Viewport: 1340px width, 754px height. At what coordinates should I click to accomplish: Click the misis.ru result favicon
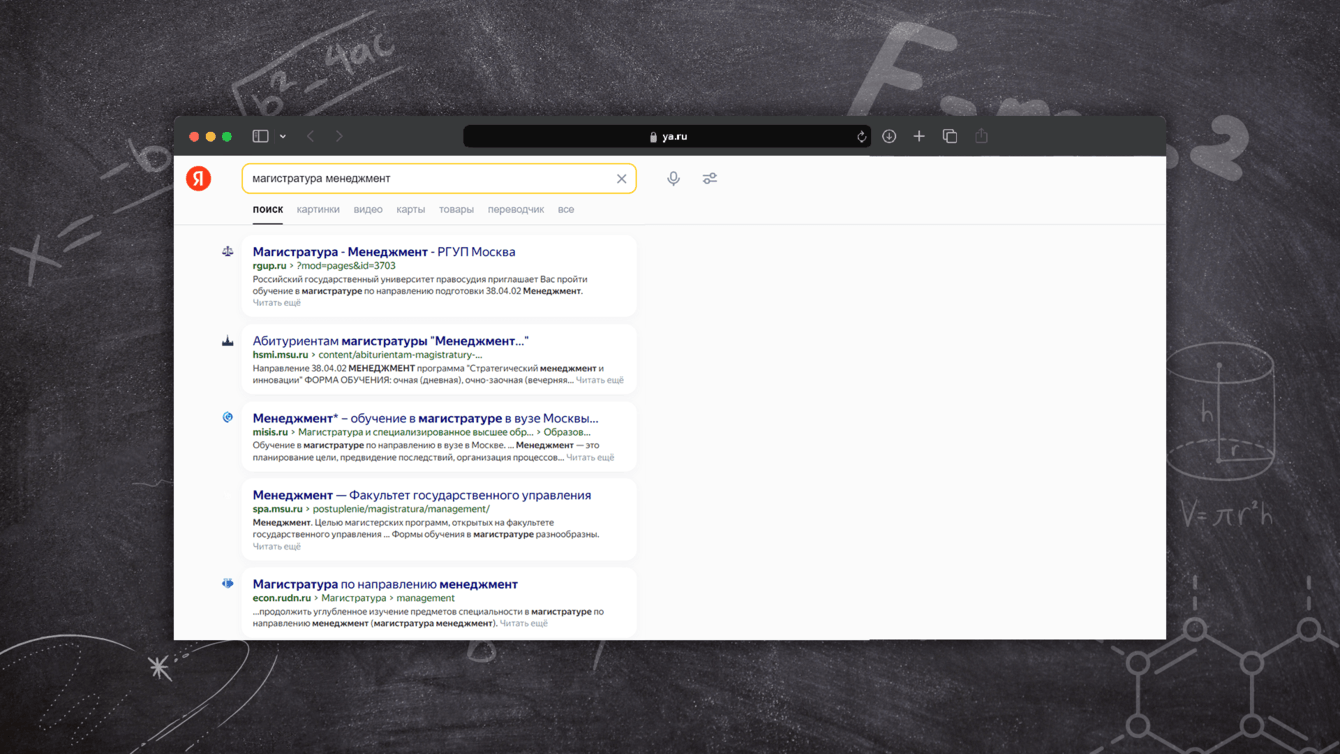[228, 417]
